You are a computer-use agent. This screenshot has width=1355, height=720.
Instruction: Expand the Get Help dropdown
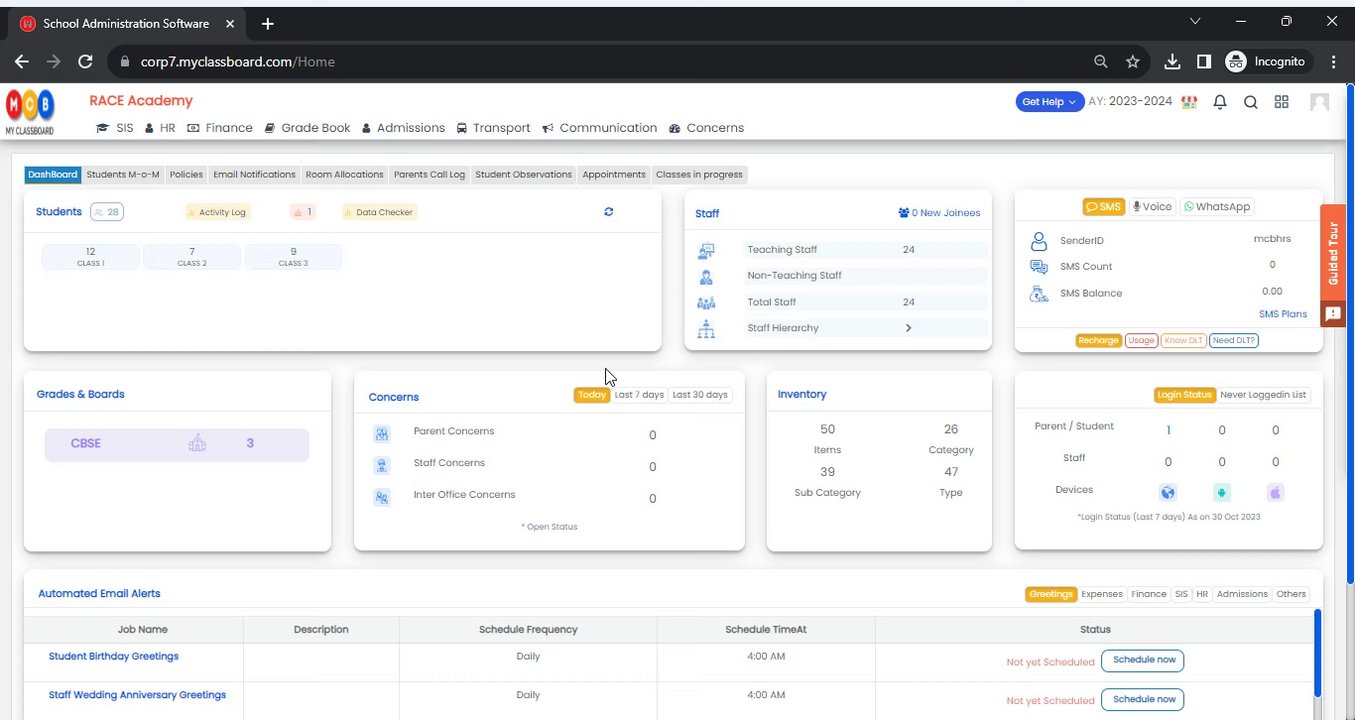pos(1050,102)
